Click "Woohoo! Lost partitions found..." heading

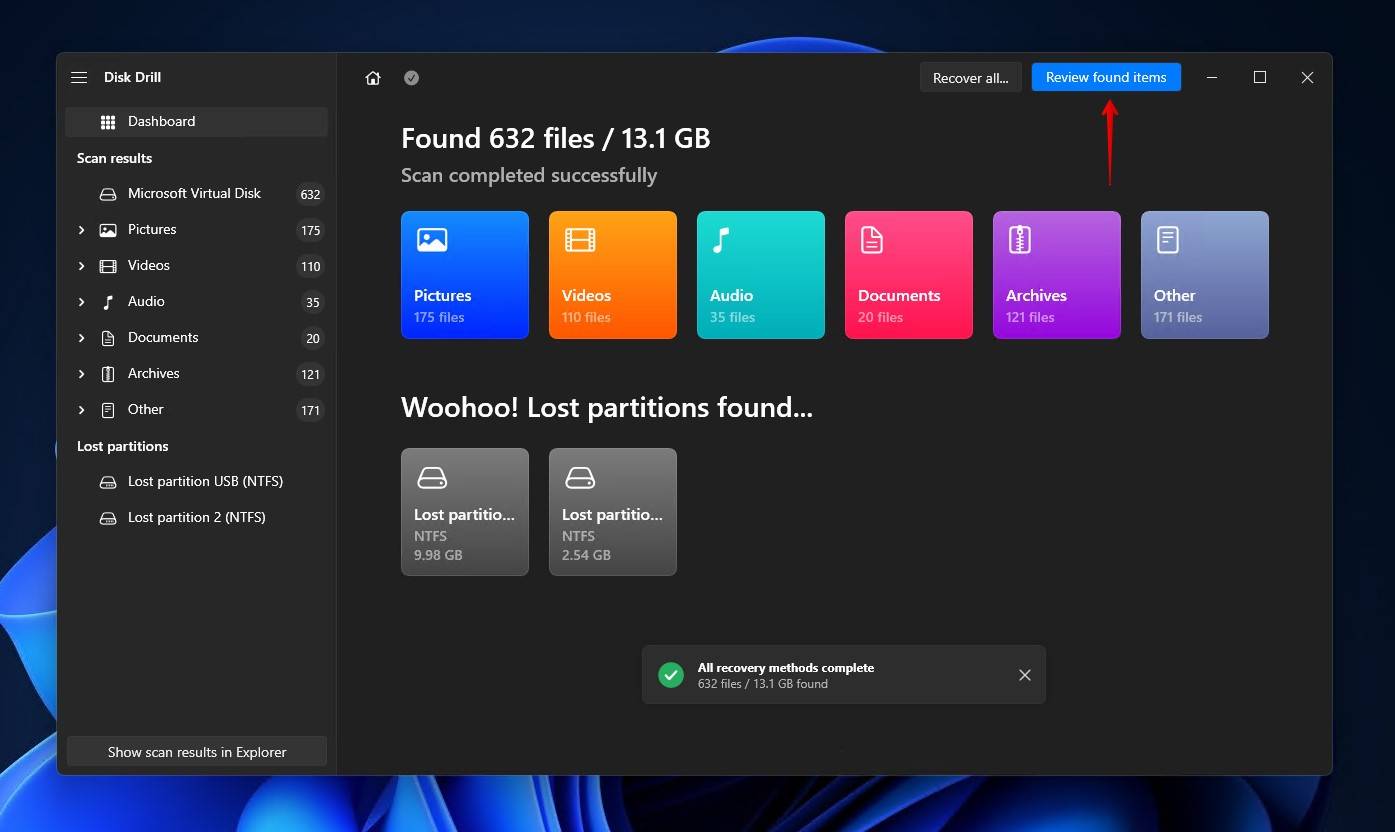click(606, 408)
